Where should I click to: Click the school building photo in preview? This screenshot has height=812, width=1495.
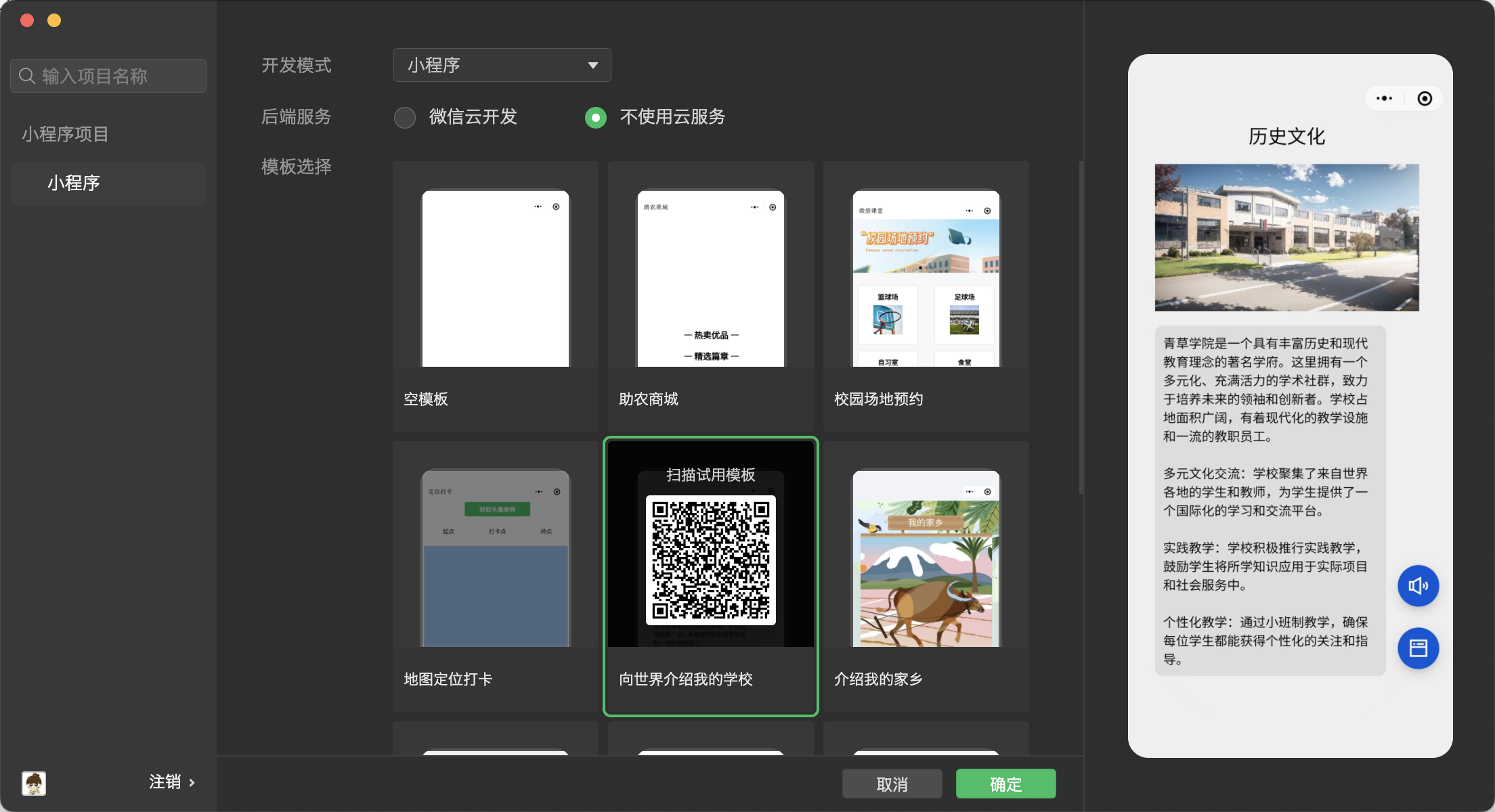point(1287,238)
